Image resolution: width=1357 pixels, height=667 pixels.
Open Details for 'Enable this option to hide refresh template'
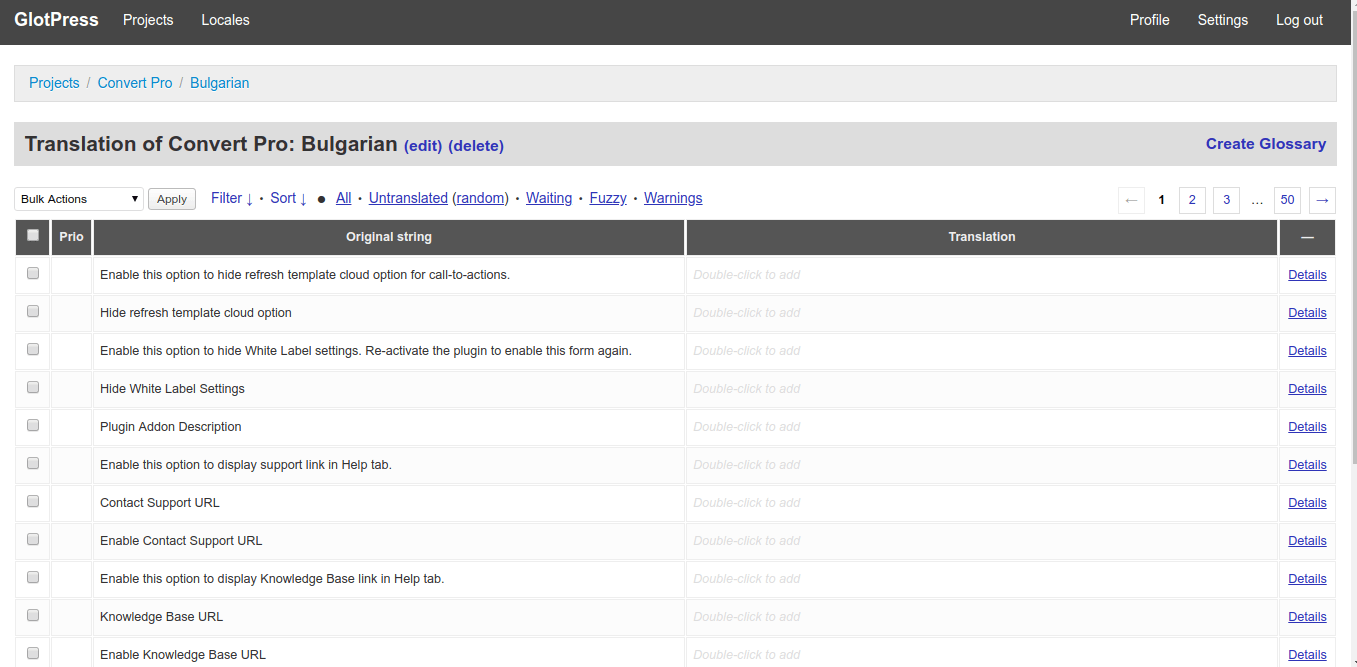[1307, 275]
